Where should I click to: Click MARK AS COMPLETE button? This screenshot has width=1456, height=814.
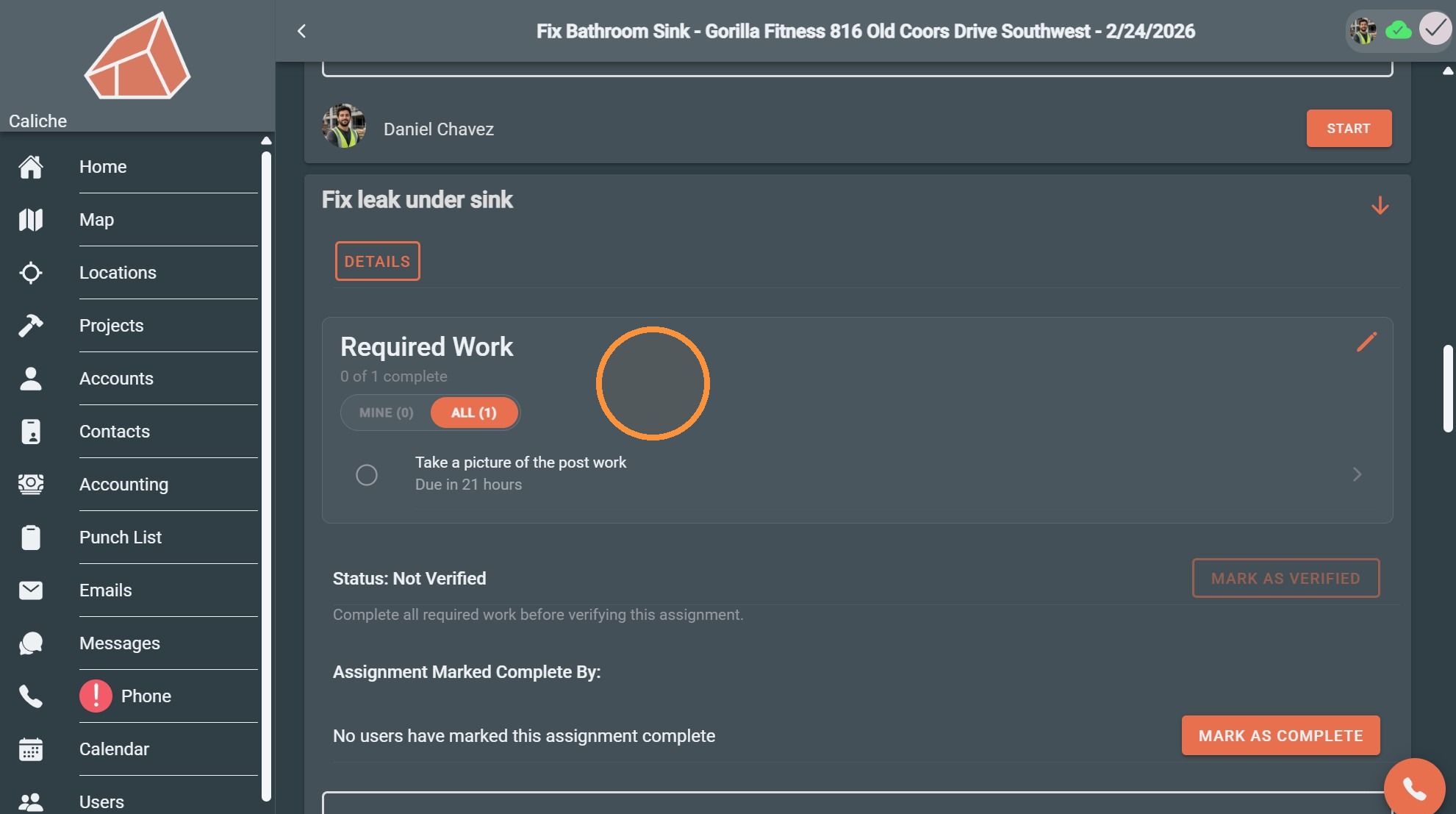coord(1280,735)
